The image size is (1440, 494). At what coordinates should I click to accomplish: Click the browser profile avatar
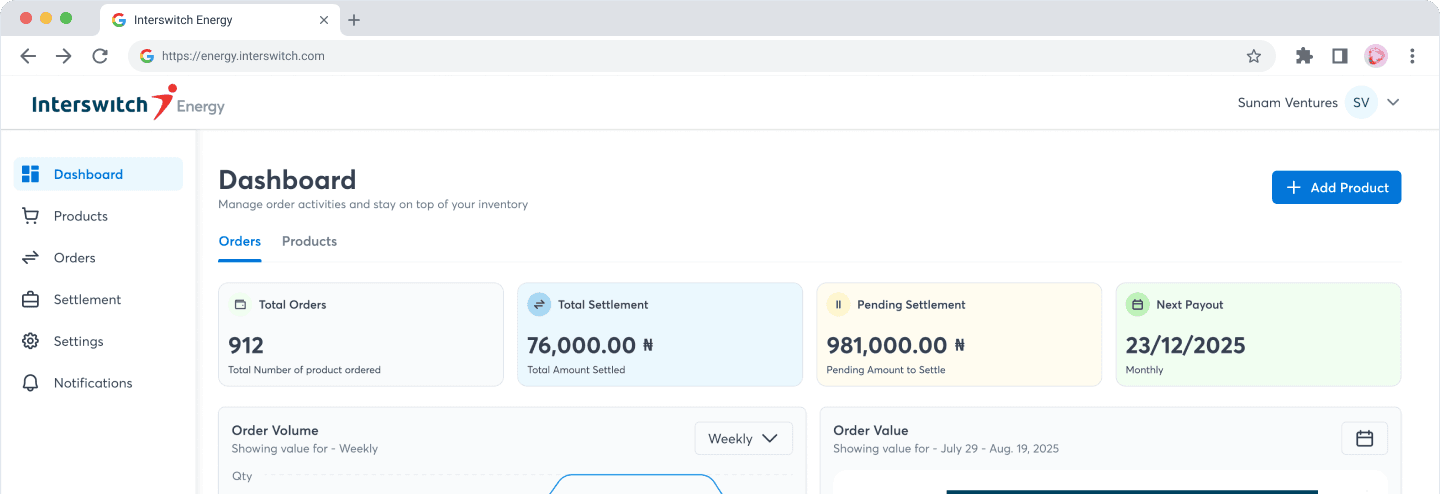click(1376, 56)
